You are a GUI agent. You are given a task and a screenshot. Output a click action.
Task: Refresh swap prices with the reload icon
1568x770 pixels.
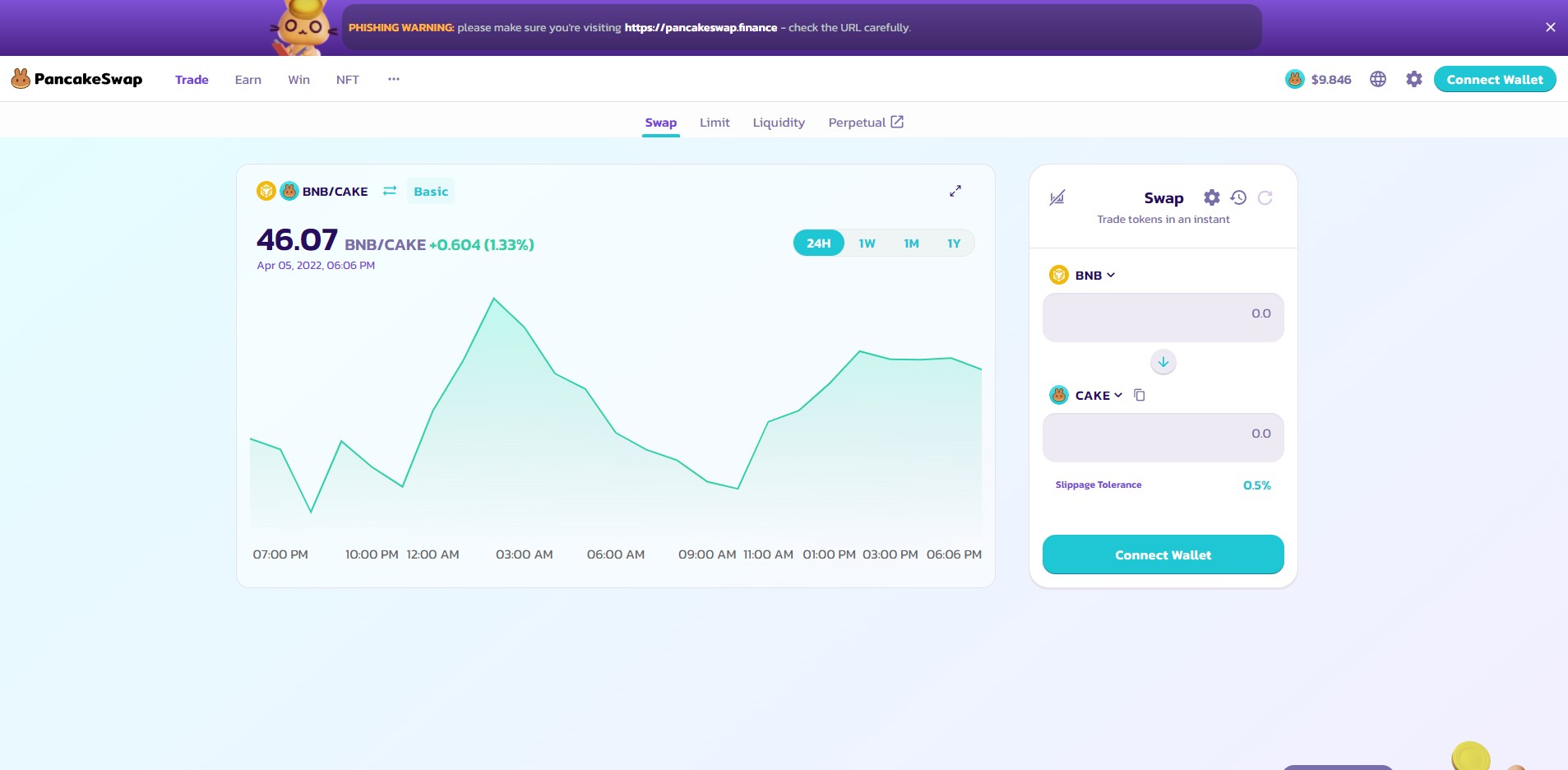coord(1265,197)
